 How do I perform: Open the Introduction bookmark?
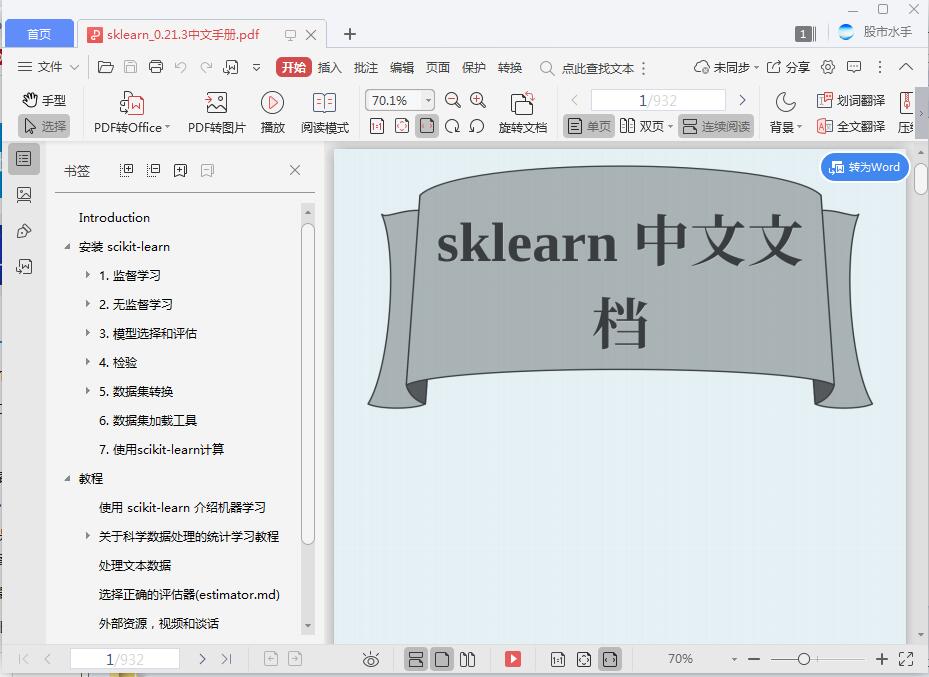(x=113, y=217)
